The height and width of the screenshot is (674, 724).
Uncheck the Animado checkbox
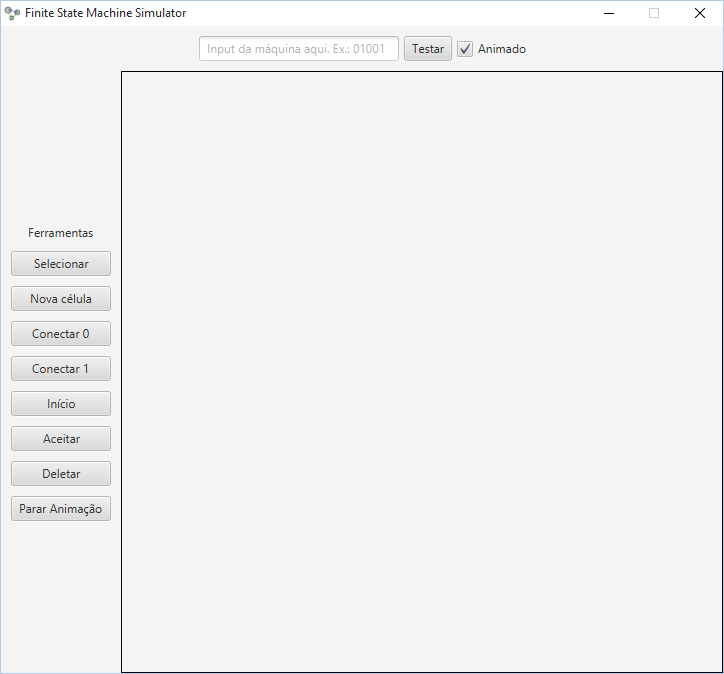[x=465, y=49]
